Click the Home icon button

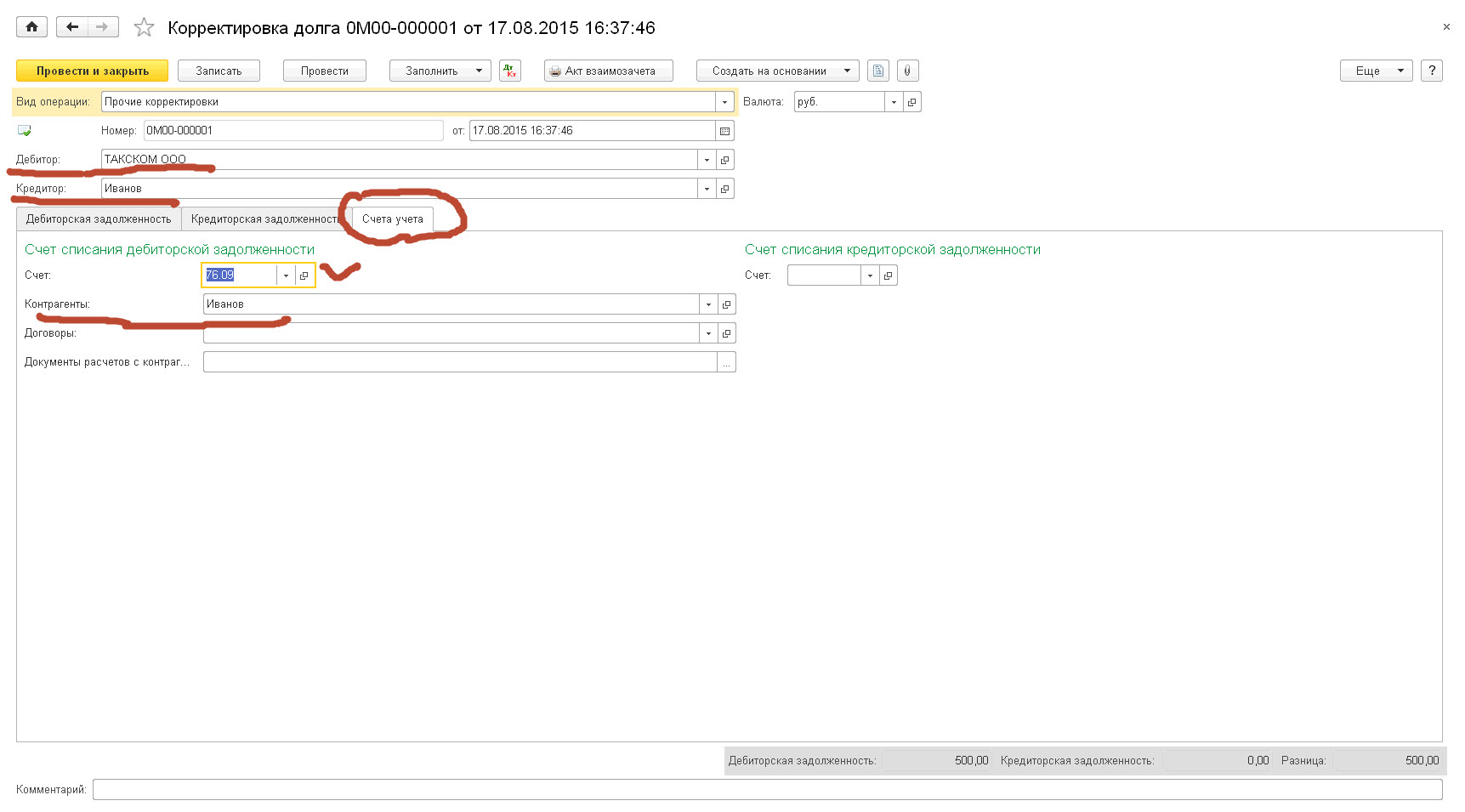(31, 27)
